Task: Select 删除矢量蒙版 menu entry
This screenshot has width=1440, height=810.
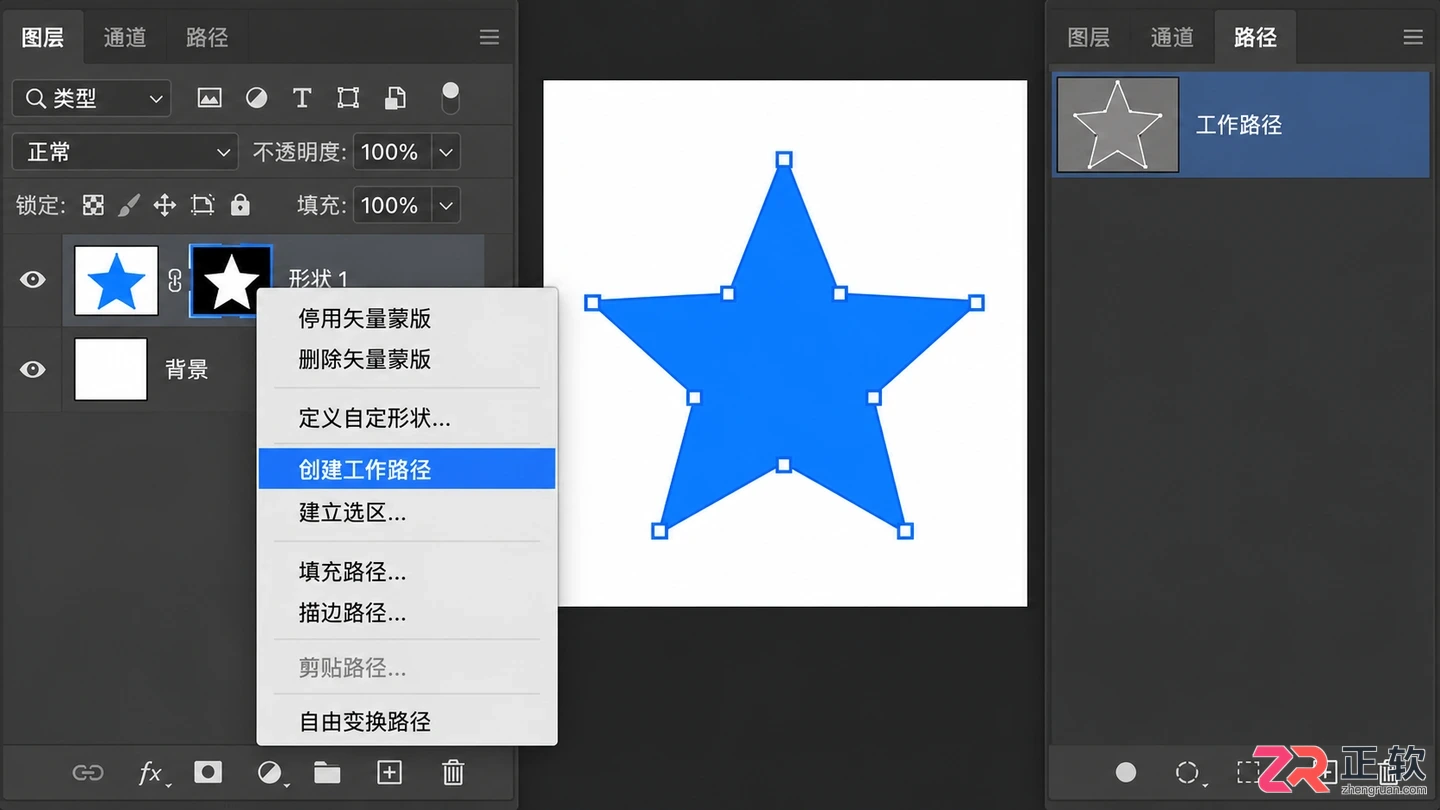Action: pyautogui.click(x=406, y=359)
